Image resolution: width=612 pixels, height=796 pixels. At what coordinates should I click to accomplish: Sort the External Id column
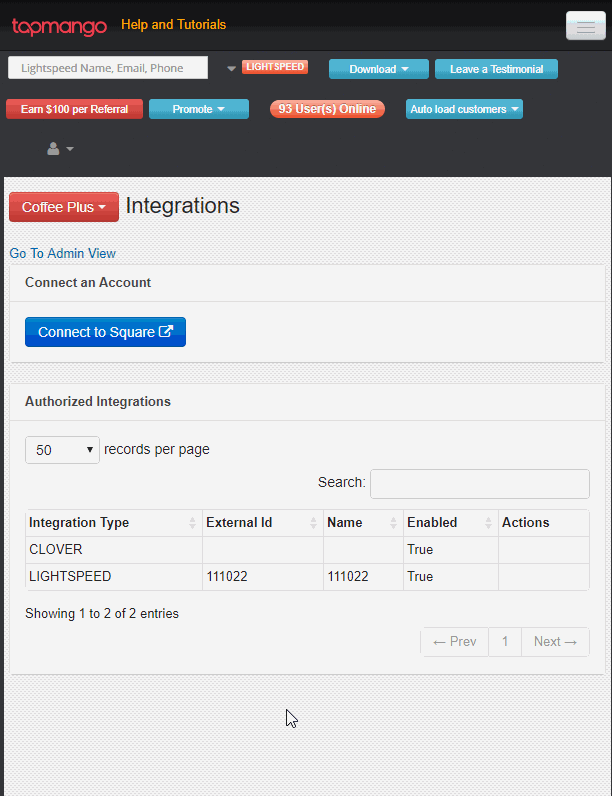point(313,523)
